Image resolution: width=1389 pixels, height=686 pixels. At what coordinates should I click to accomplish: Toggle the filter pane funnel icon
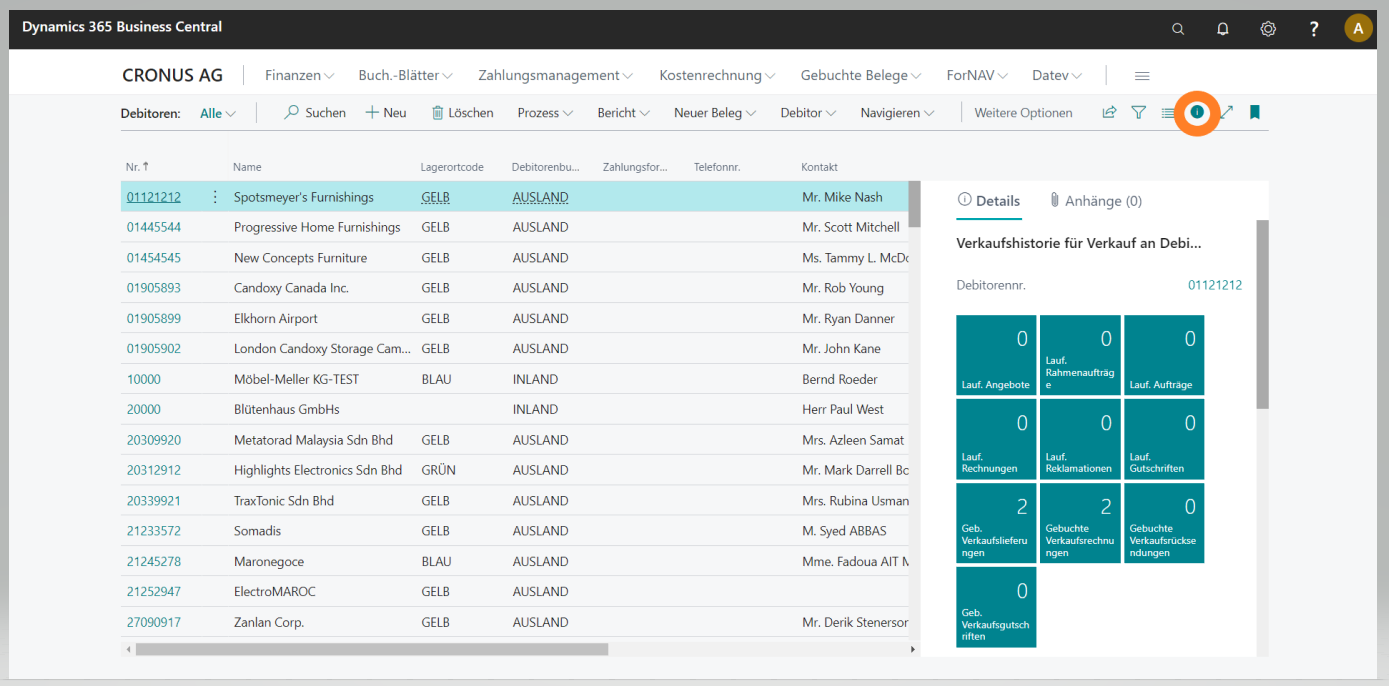(x=1138, y=113)
